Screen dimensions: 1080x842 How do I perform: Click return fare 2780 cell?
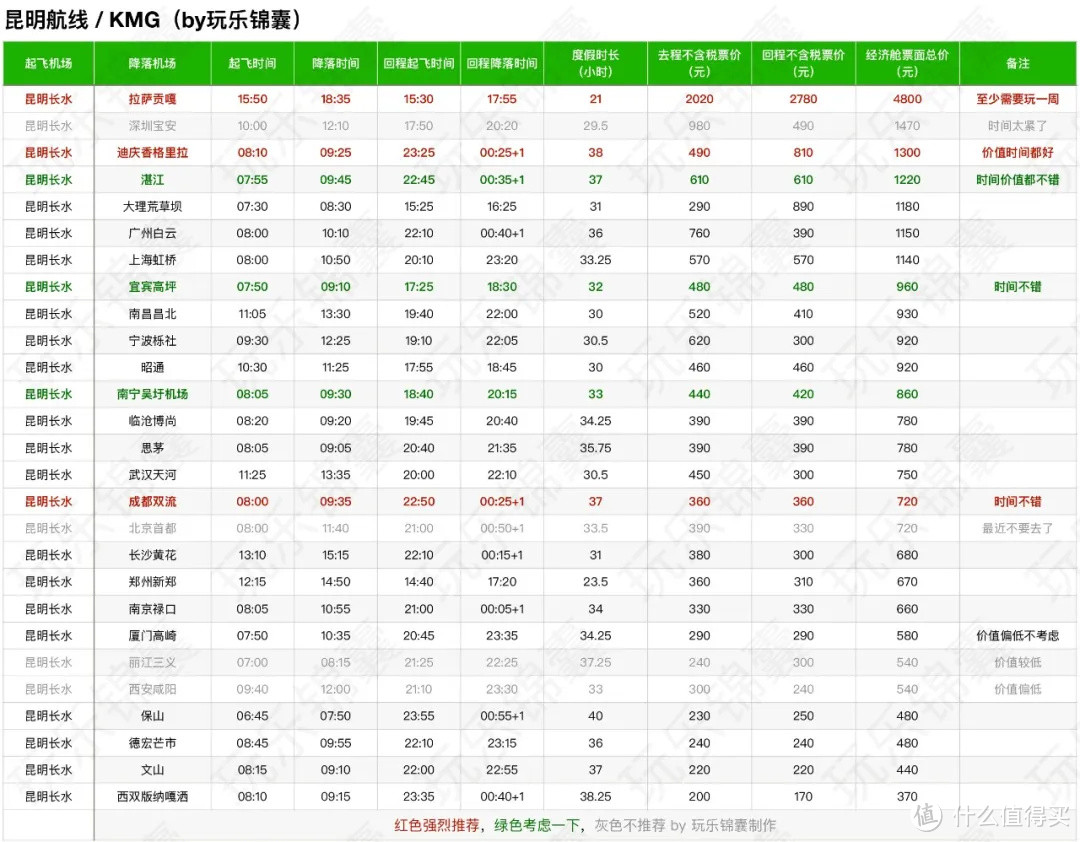pos(803,99)
